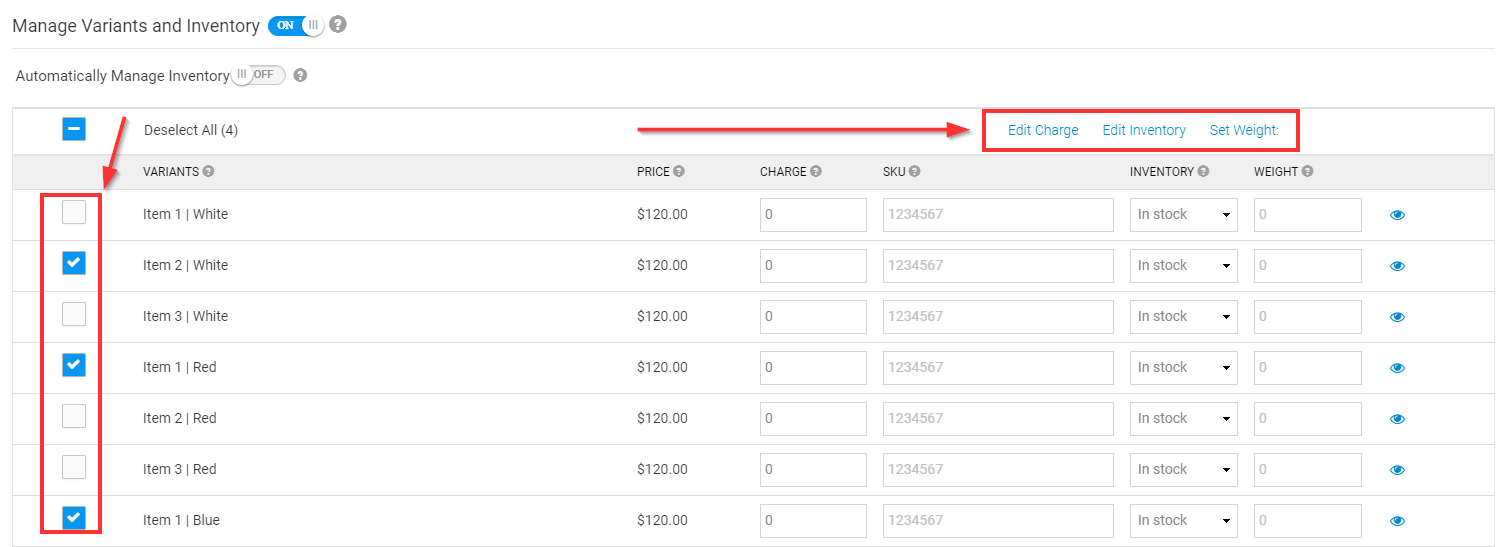This screenshot has height=547, width=1506.
Task: Click help icon beside Automatically Manage Inventory
Action: coord(300,75)
